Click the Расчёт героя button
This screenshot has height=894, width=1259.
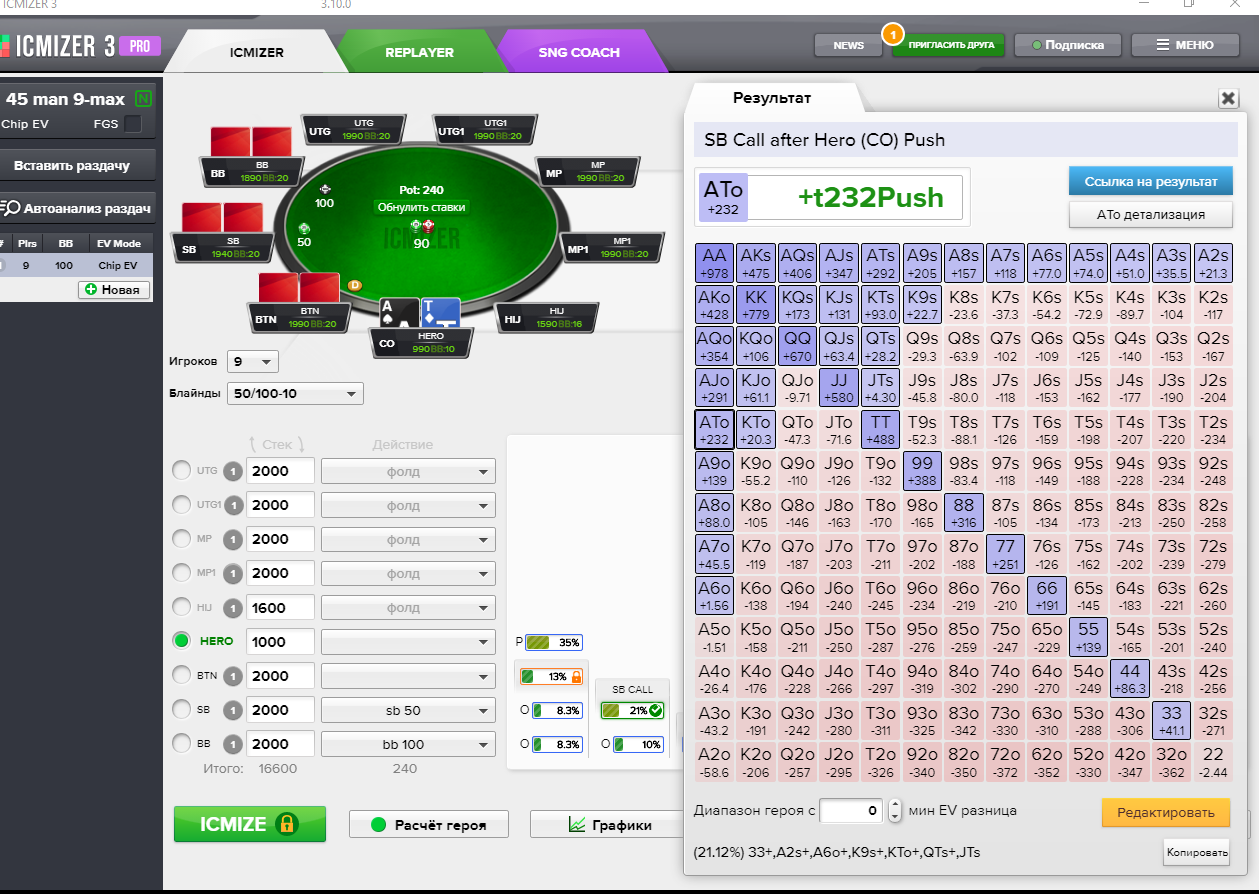click(428, 825)
